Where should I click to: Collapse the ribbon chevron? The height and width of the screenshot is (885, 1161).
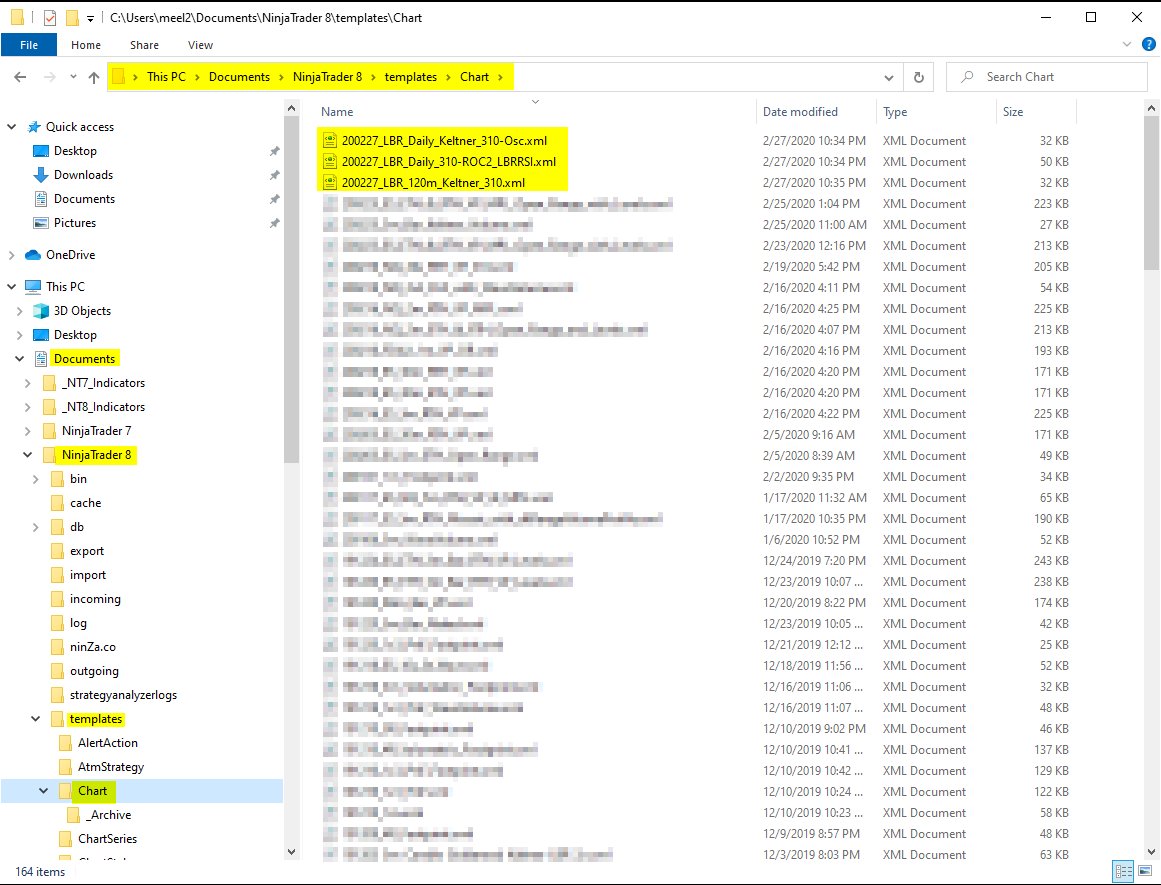point(1127,44)
